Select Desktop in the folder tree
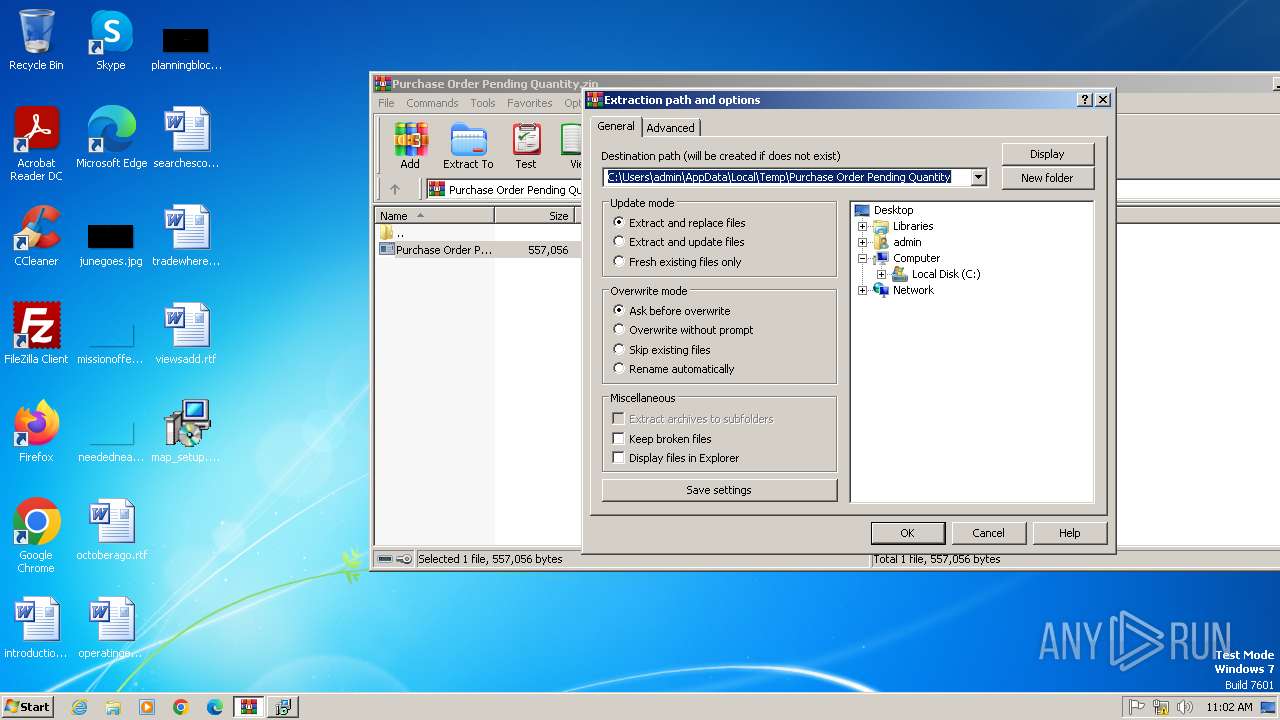The image size is (1280, 720). click(x=893, y=210)
